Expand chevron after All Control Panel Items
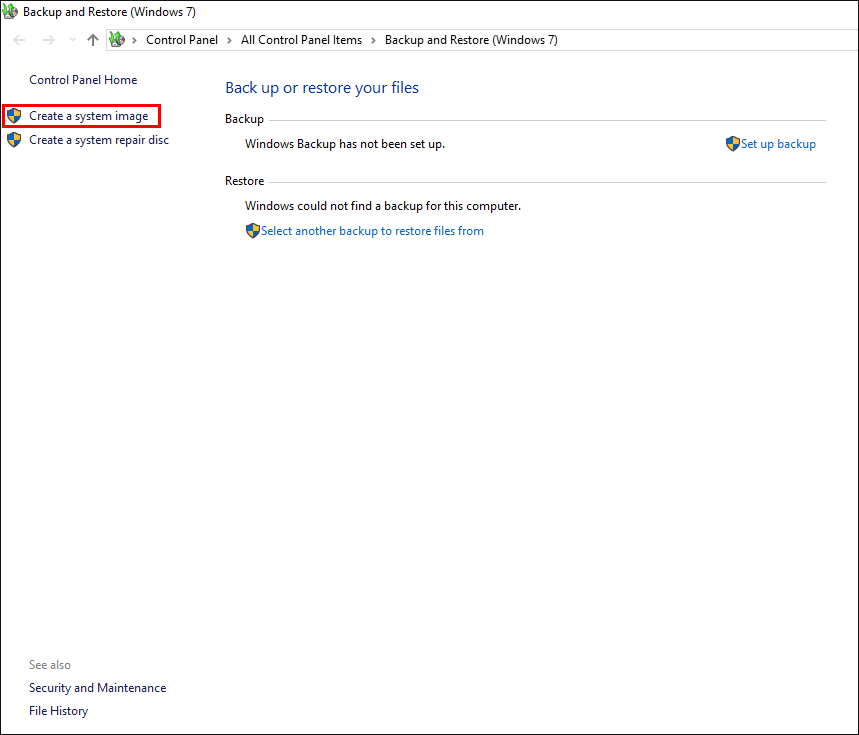Image resolution: width=859 pixels, height=735 pixels. tap(373, 40)
